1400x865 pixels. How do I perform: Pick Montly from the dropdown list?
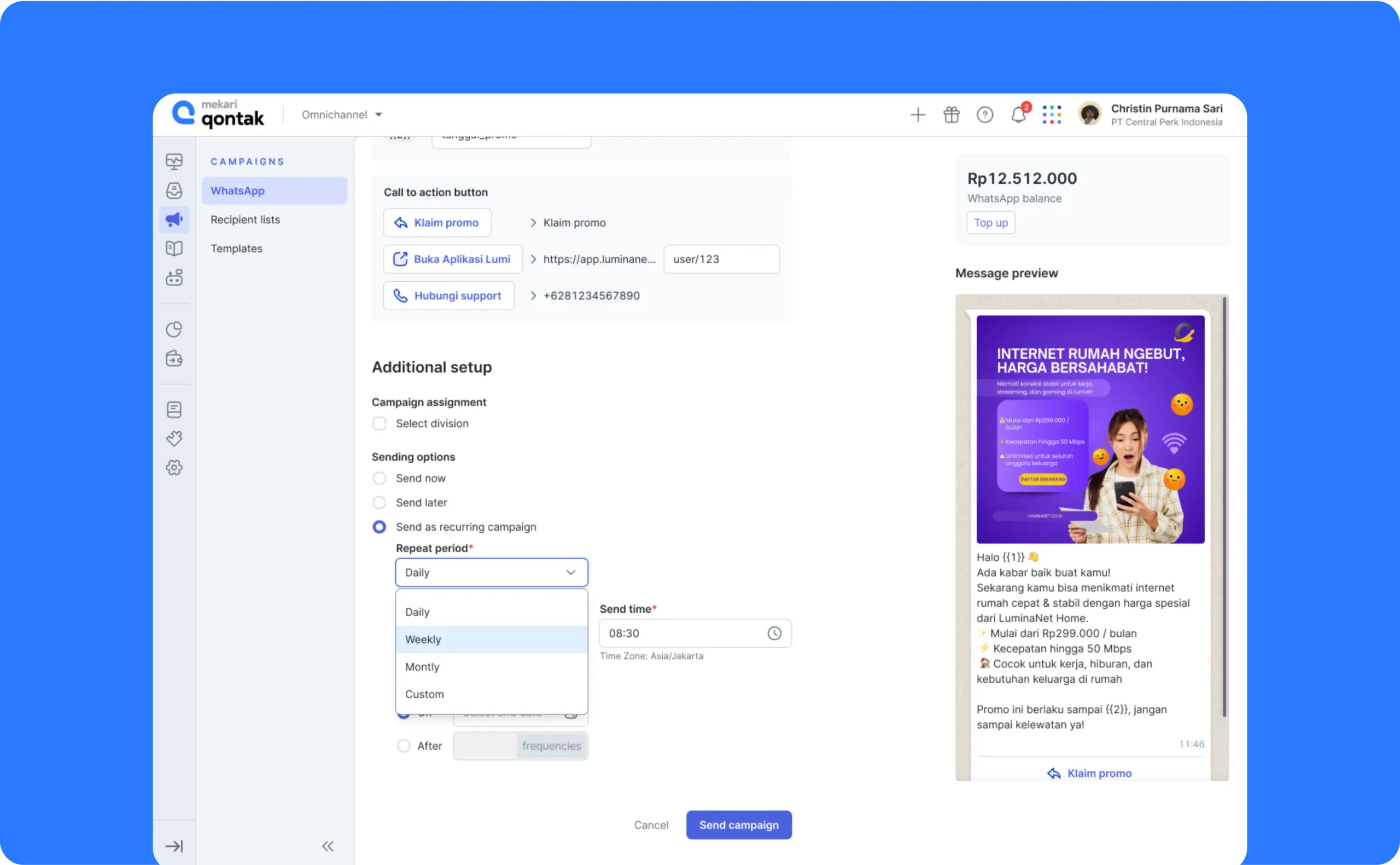click(491, 667)
